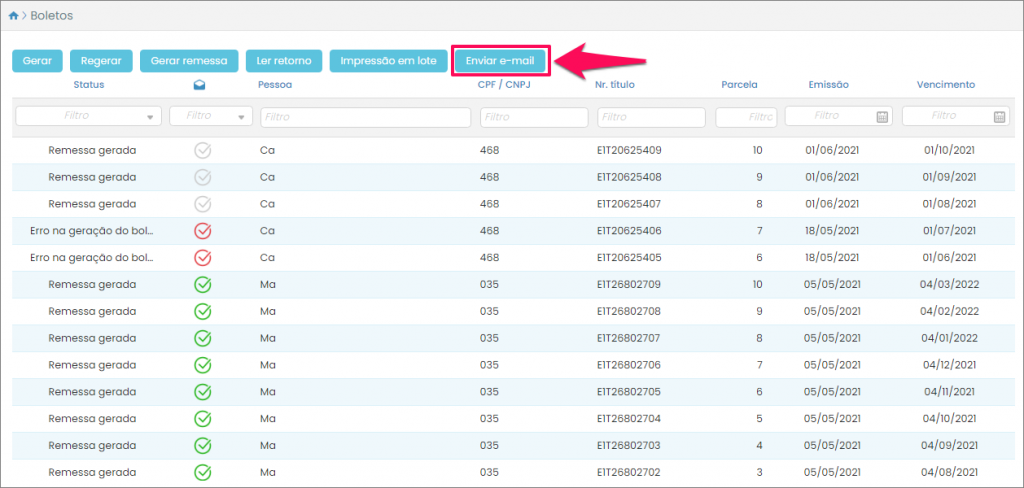Click the envelope icon column header
Image resolution: width=1024 pixels, height=488 pixels.
(200, 85)
